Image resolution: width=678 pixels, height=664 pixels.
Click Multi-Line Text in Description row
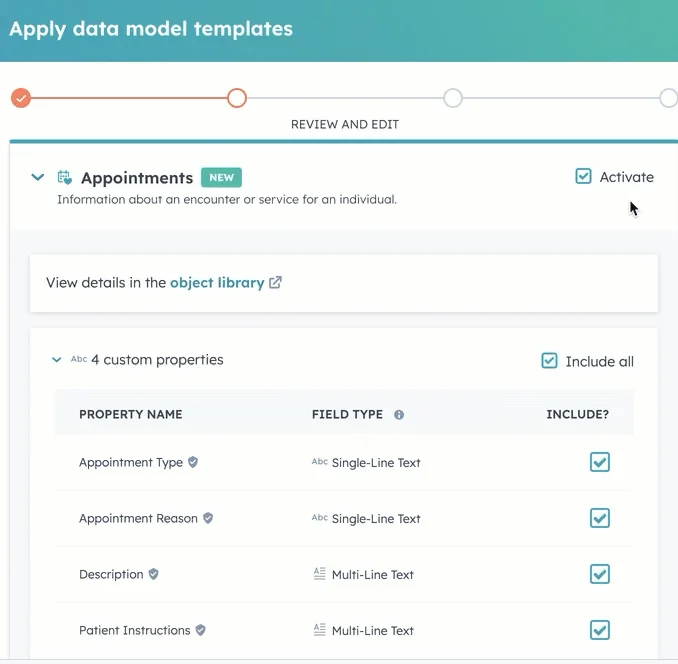click(373, 575)
